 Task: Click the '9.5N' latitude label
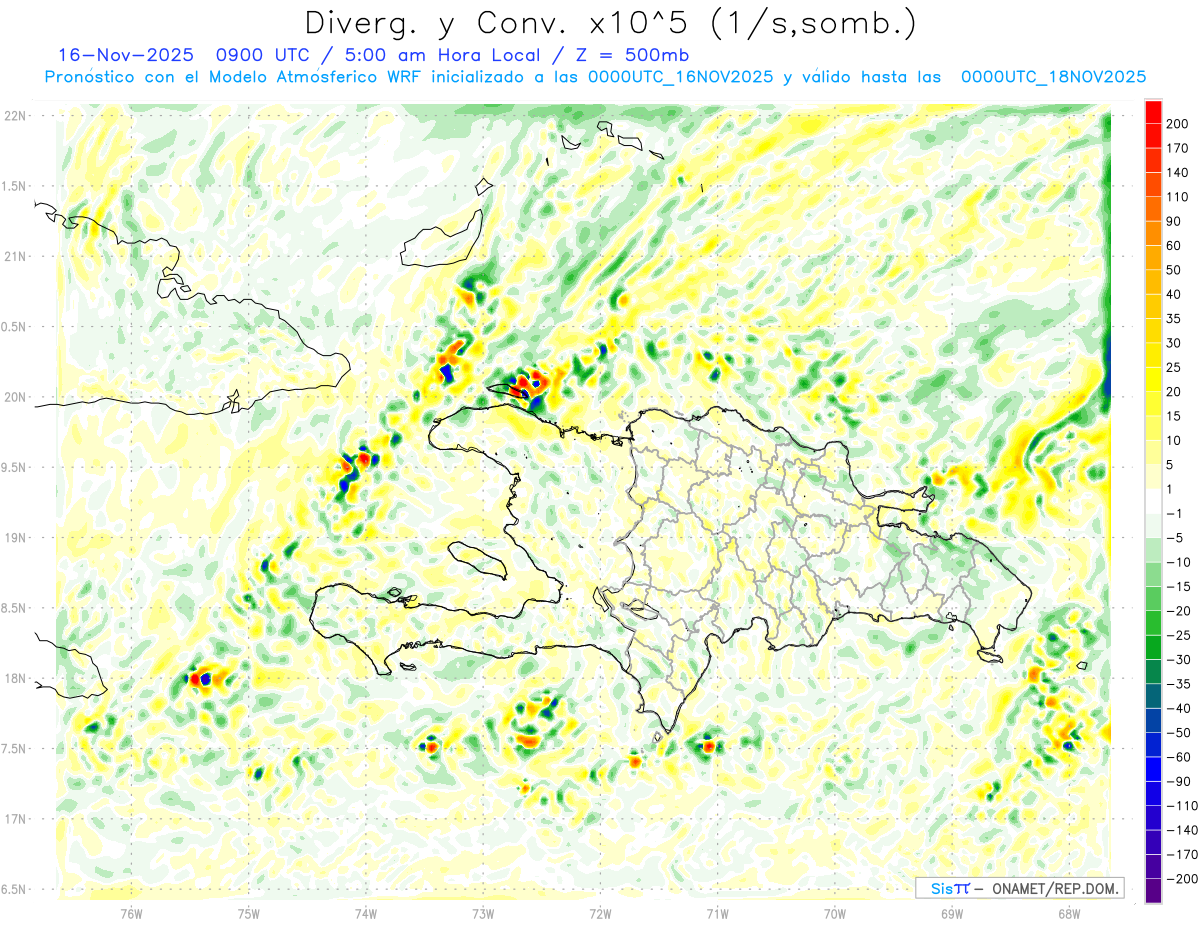(x=14, y=468)
